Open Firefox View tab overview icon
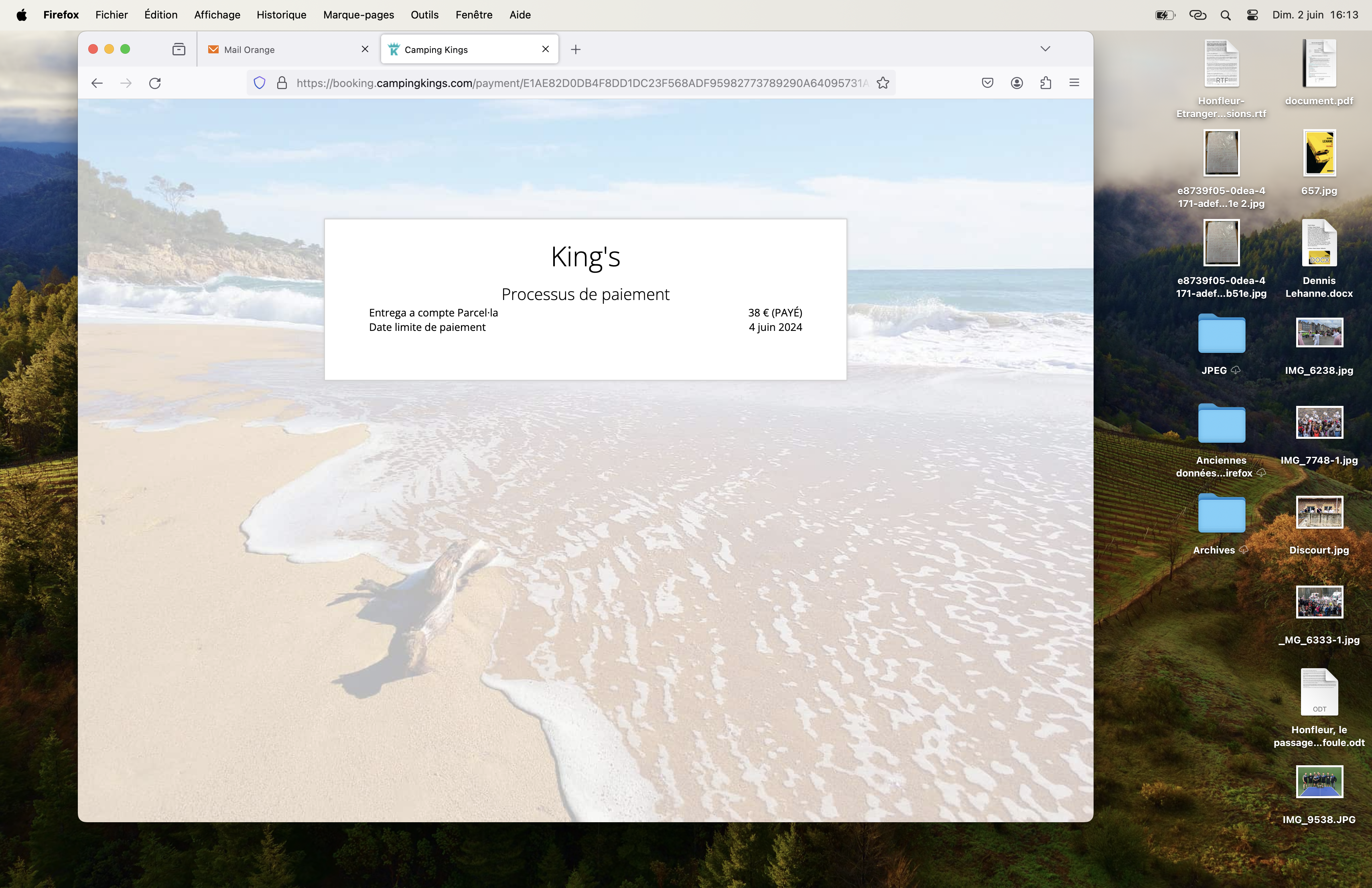 tap(179, 50)
